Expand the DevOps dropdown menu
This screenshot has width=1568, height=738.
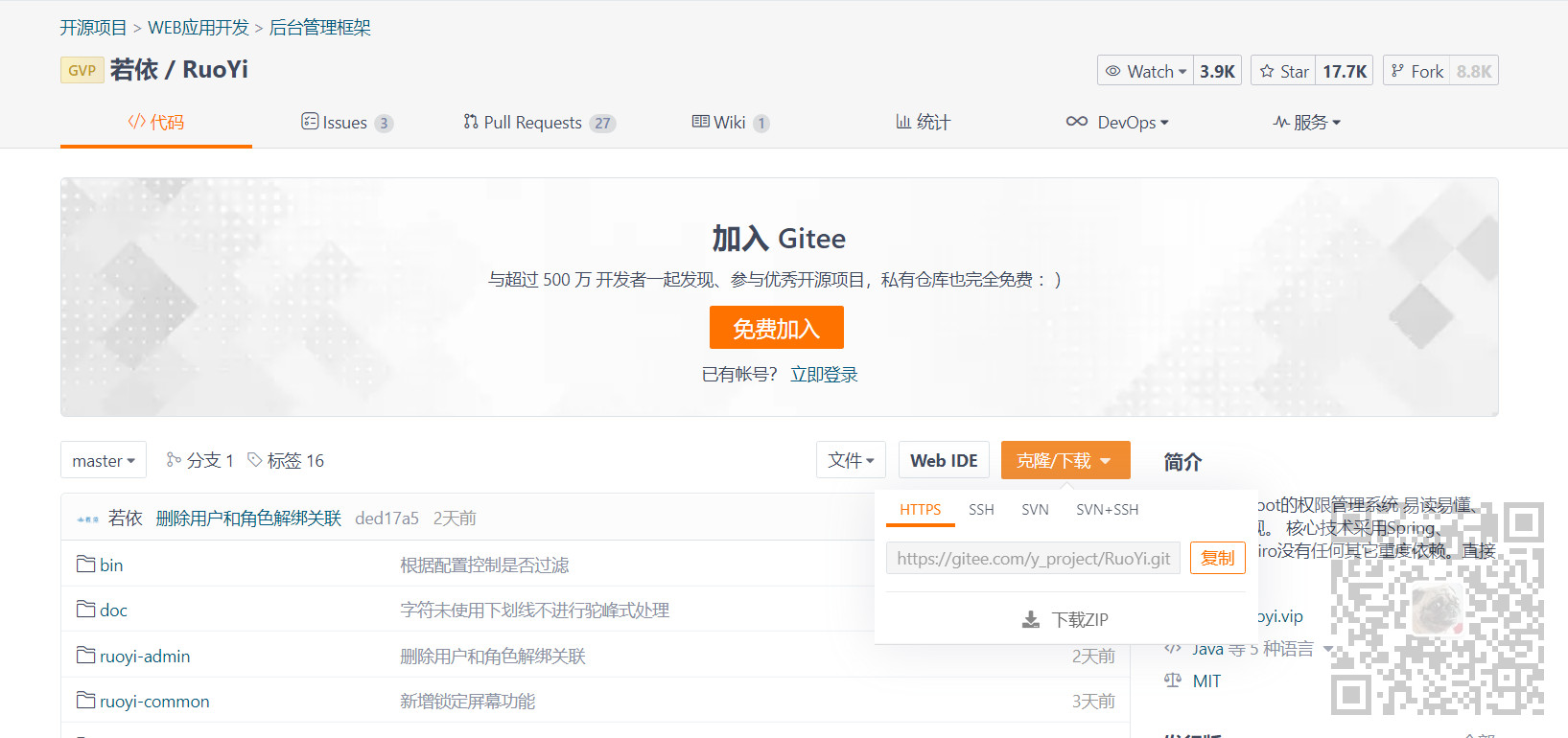(1117, 122)
